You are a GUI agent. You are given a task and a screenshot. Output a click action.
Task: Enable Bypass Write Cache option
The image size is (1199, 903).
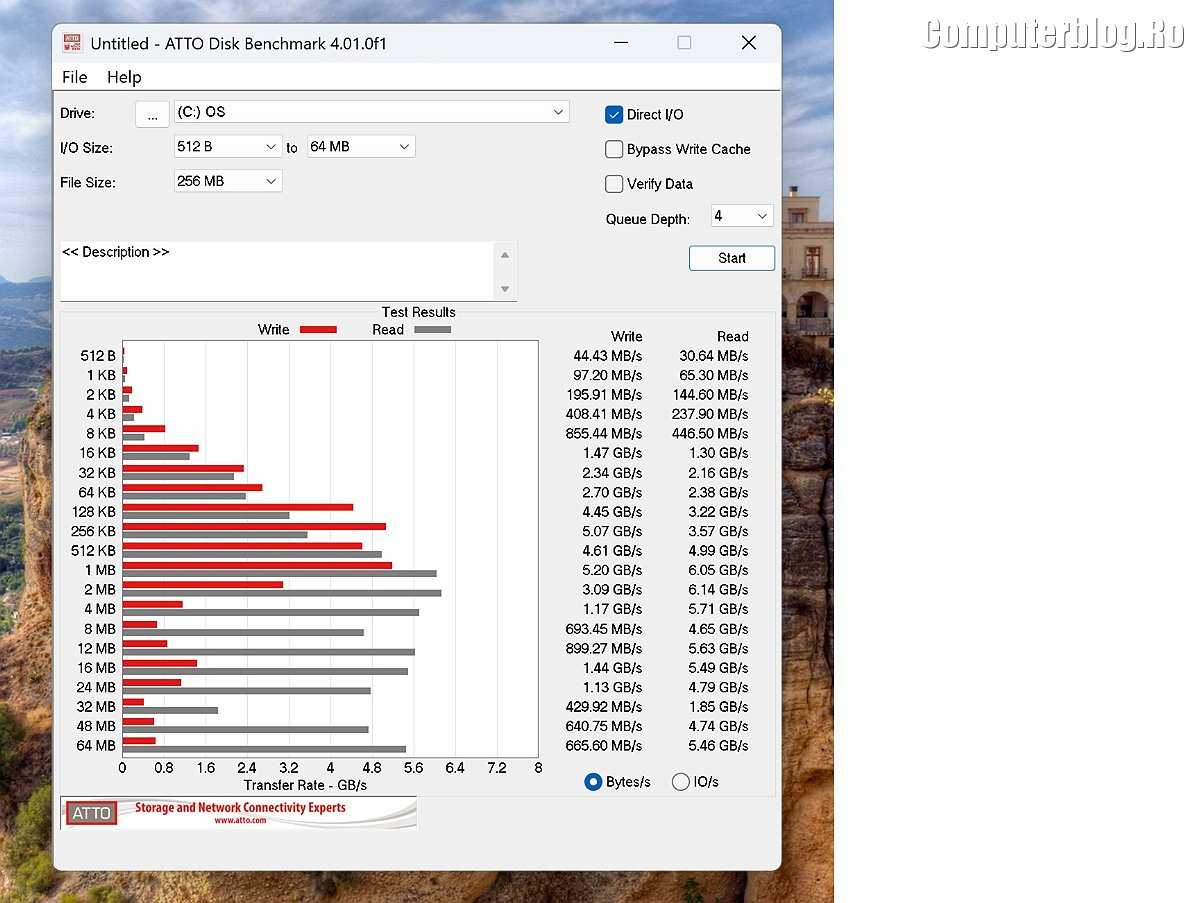614,149
